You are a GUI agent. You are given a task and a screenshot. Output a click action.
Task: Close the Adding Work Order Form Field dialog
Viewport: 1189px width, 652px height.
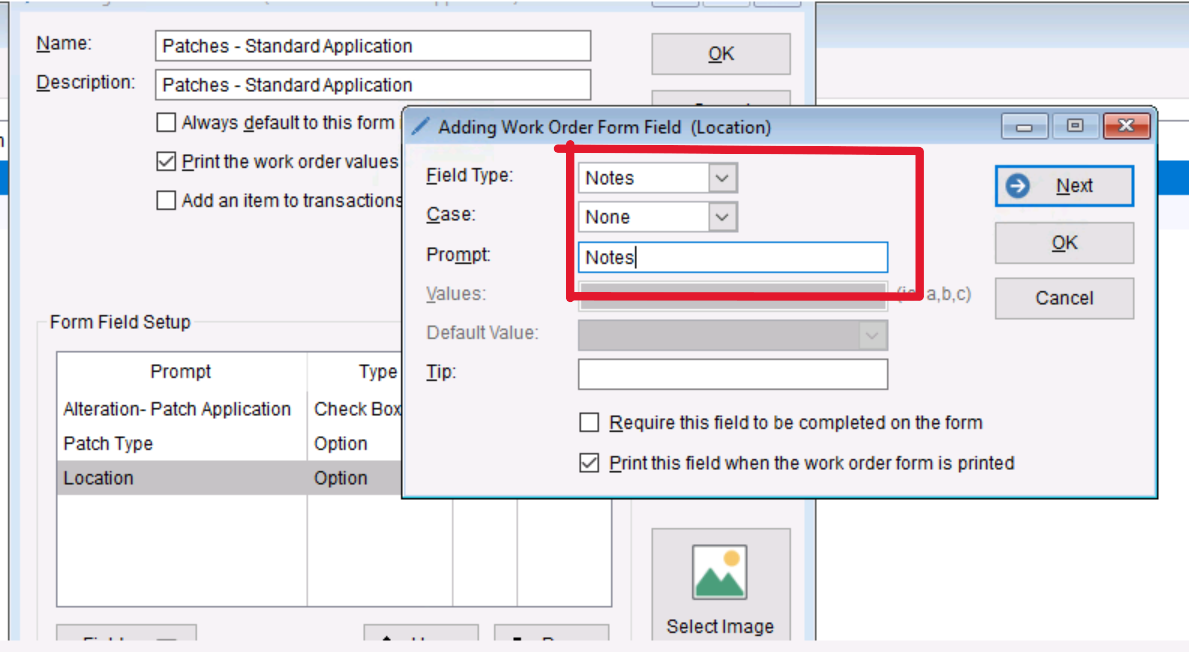coord(1126,127)
